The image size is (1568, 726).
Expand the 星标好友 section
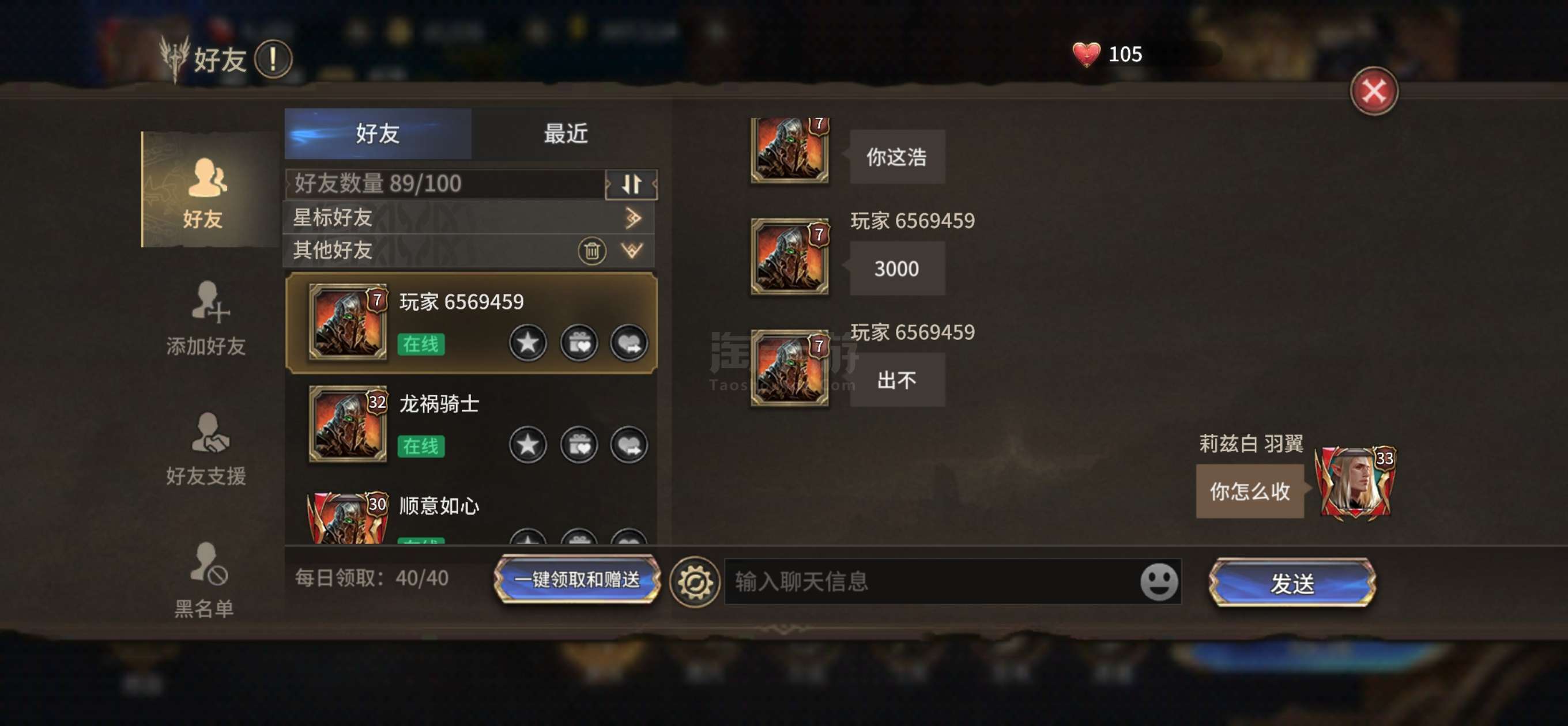(x=632, y=217)
